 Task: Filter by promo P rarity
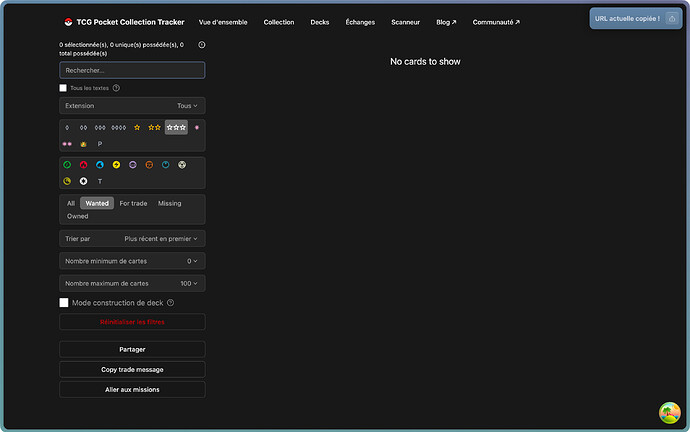tap(100, 144)
